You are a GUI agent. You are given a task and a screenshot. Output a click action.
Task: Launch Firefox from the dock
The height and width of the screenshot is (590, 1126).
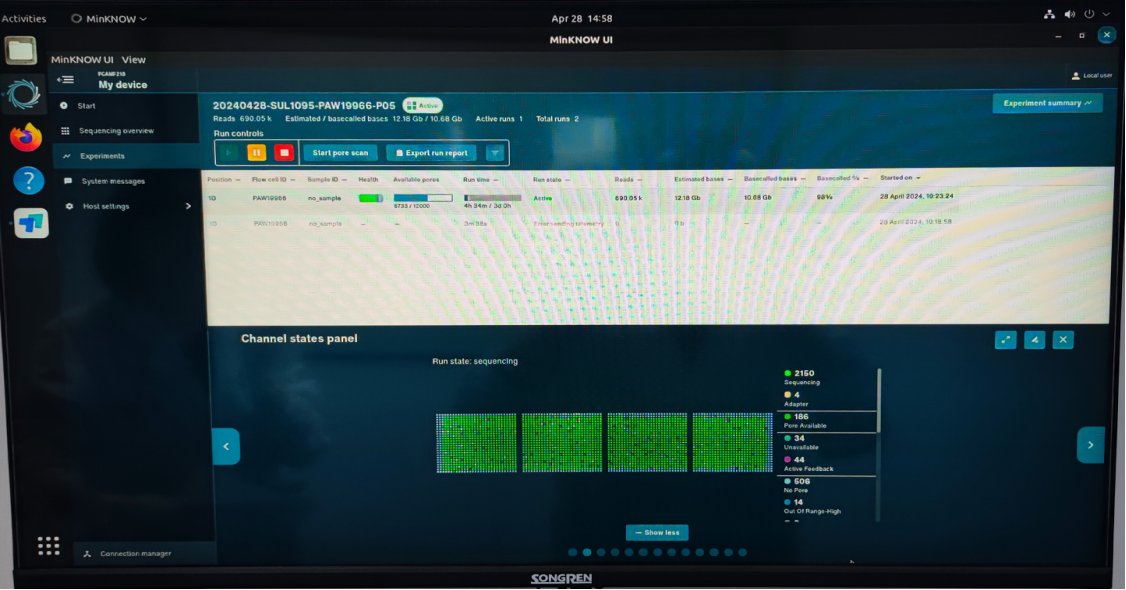click(x=26, y=136)
